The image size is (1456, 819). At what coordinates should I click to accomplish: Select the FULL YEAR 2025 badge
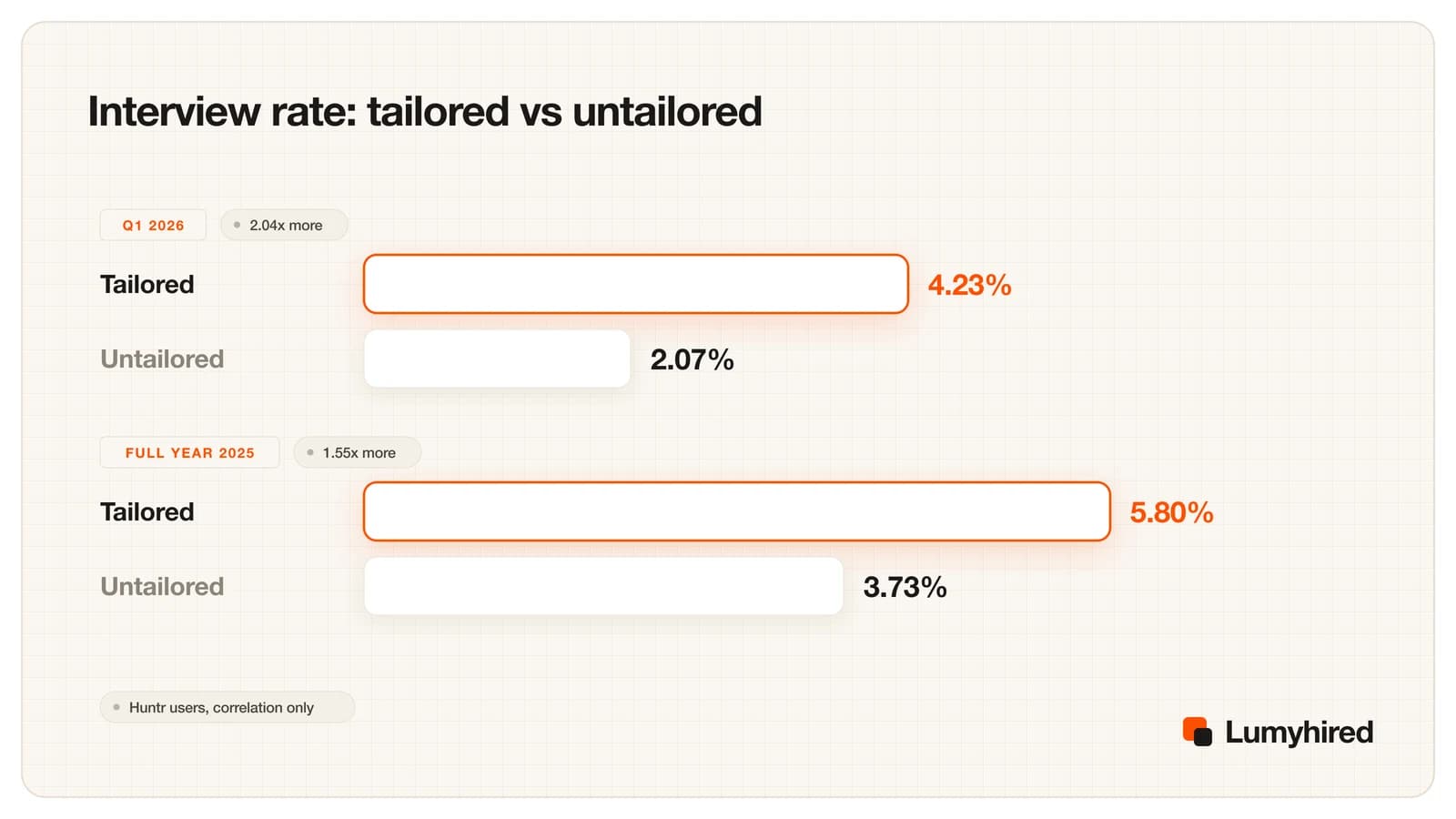(189, 452)
